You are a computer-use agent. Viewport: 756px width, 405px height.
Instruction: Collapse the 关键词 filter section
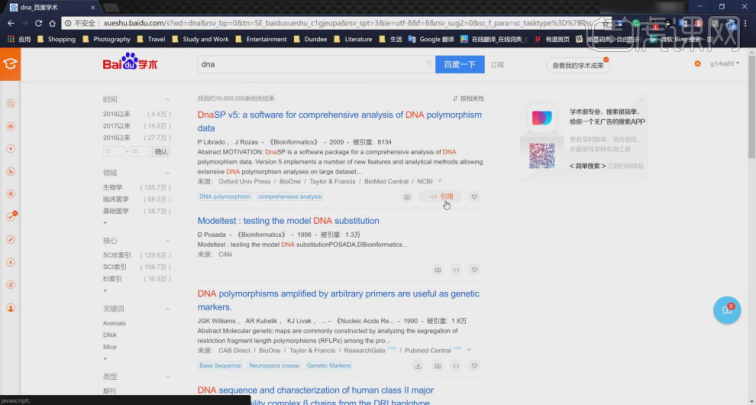pyautogui.click(x=168, y=309)
